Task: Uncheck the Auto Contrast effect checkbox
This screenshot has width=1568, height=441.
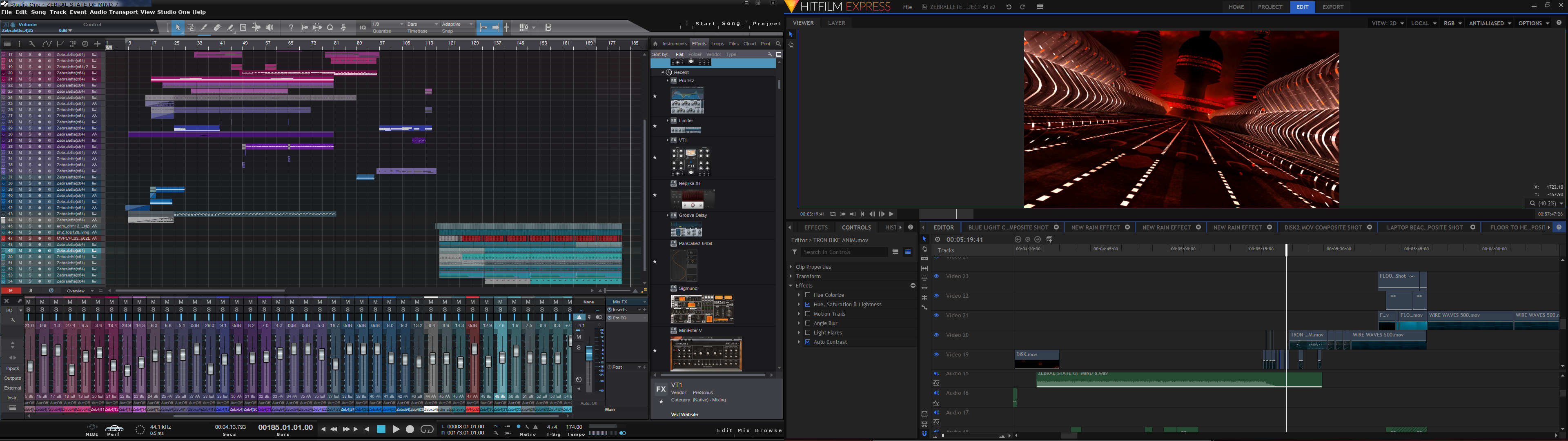Action: coord(808,342)
